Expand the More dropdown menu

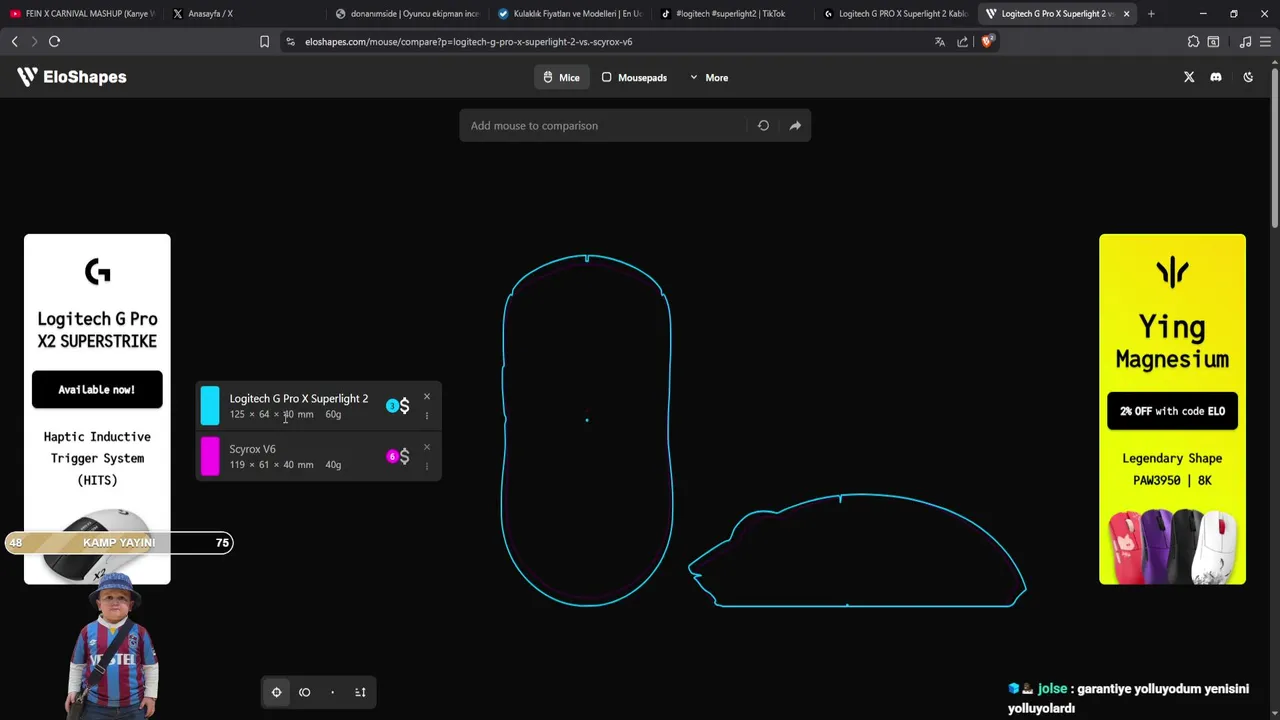(709, 77)
